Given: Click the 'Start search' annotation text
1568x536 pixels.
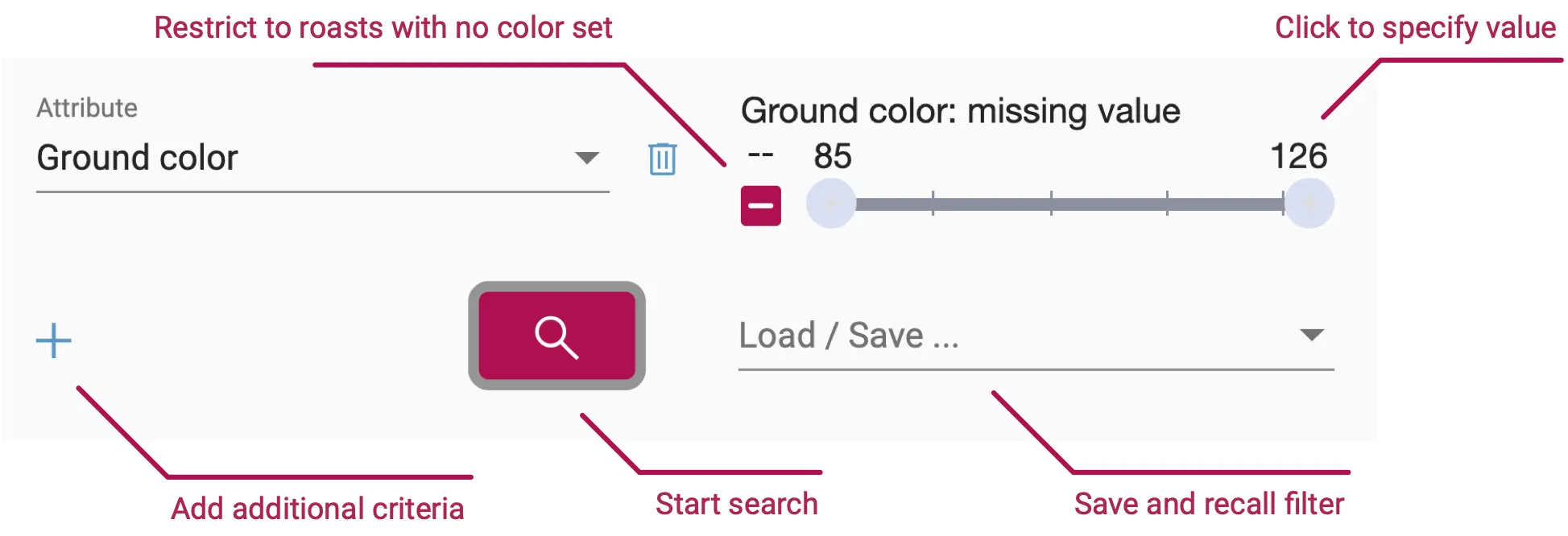Looking at the screenshot, I should (x=736, y=505).
